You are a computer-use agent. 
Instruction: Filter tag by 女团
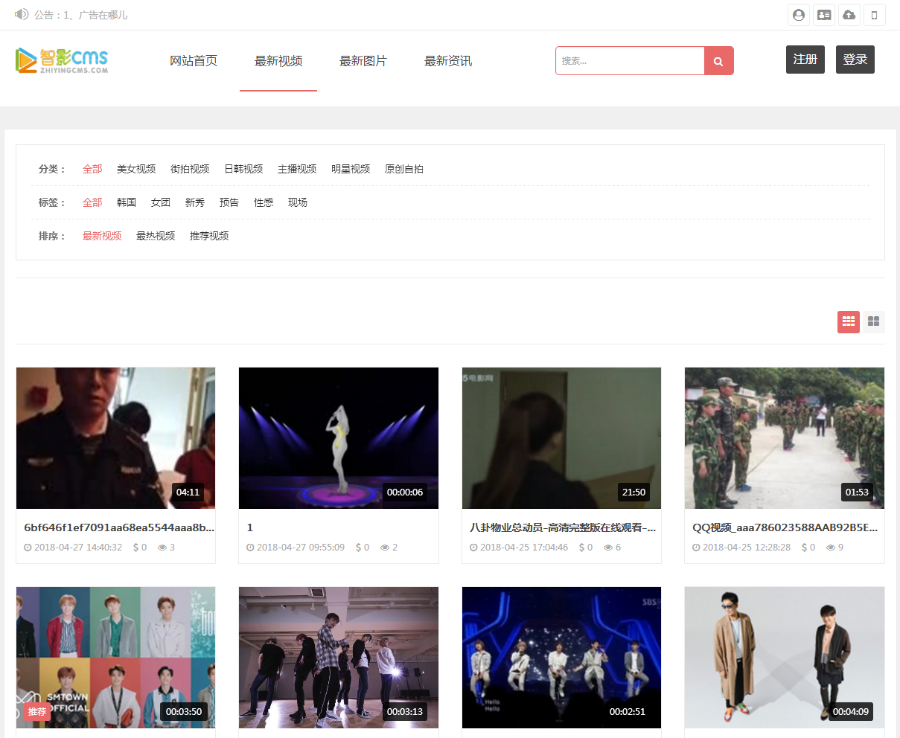pyautogui.click(x=161, y=203)
